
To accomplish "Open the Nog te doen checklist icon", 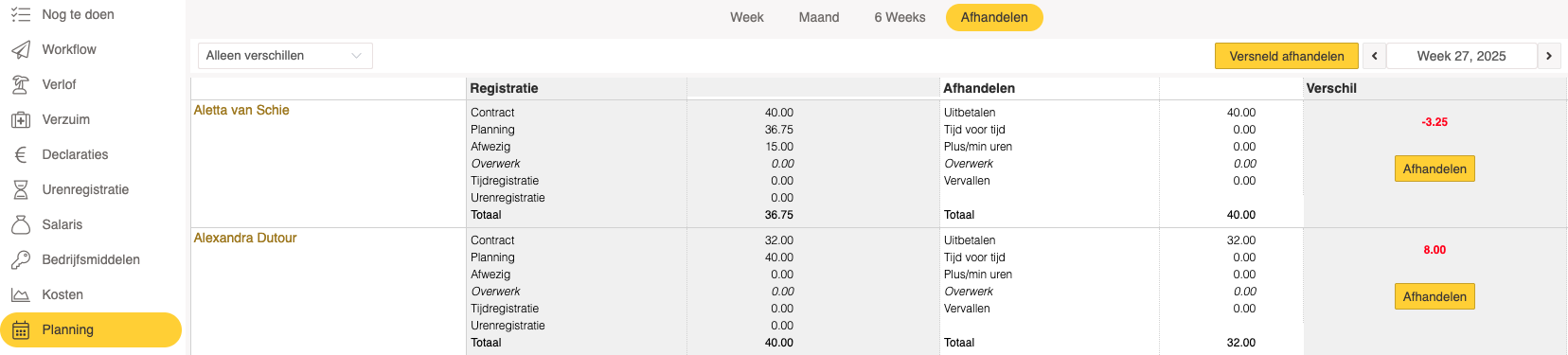I will 20,14.
